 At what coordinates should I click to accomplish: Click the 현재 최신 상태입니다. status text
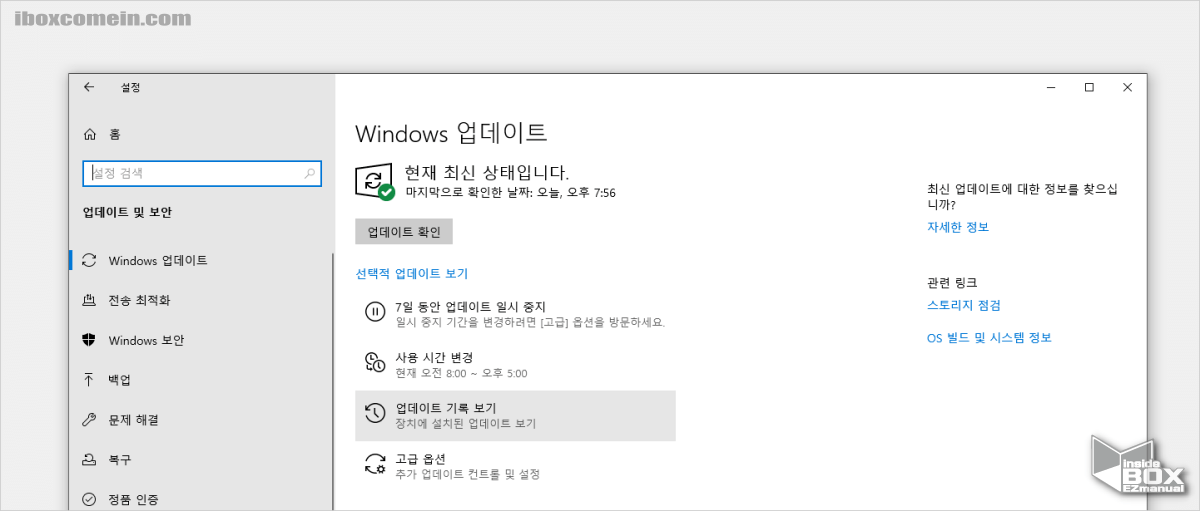coord(487,173)
